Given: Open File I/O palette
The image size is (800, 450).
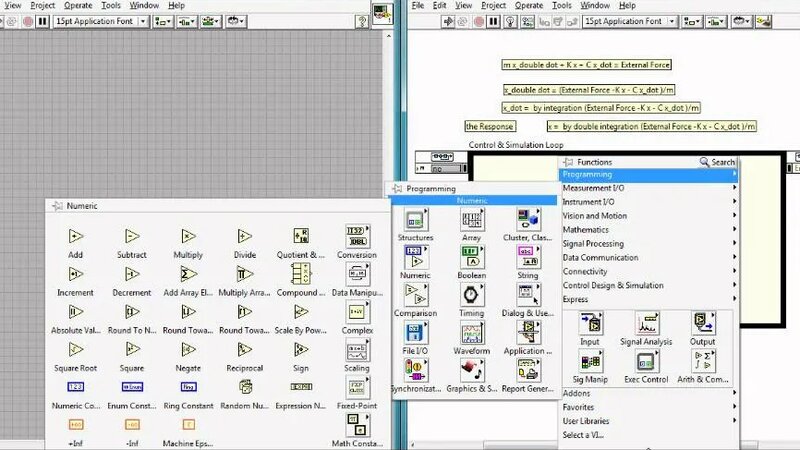Looking at the screenshot, I should pyautogui.click(x=415, y=333).
